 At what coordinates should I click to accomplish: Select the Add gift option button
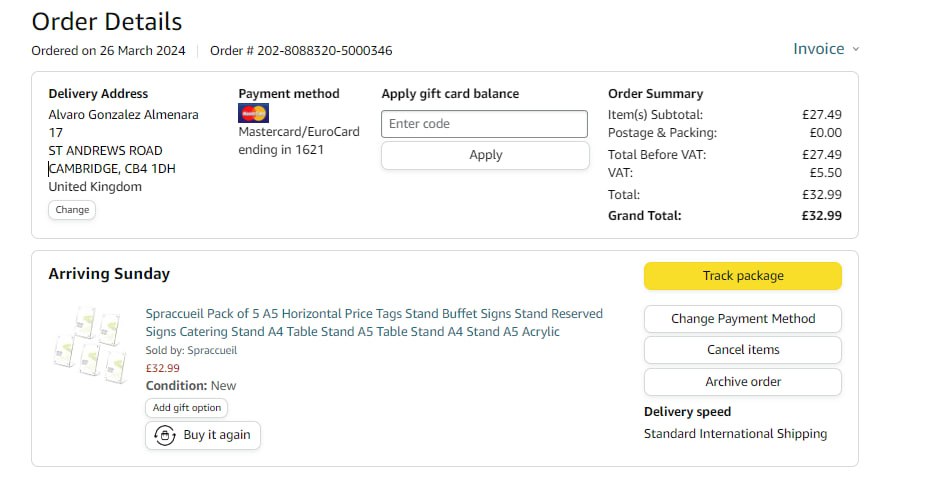[187, 408]
